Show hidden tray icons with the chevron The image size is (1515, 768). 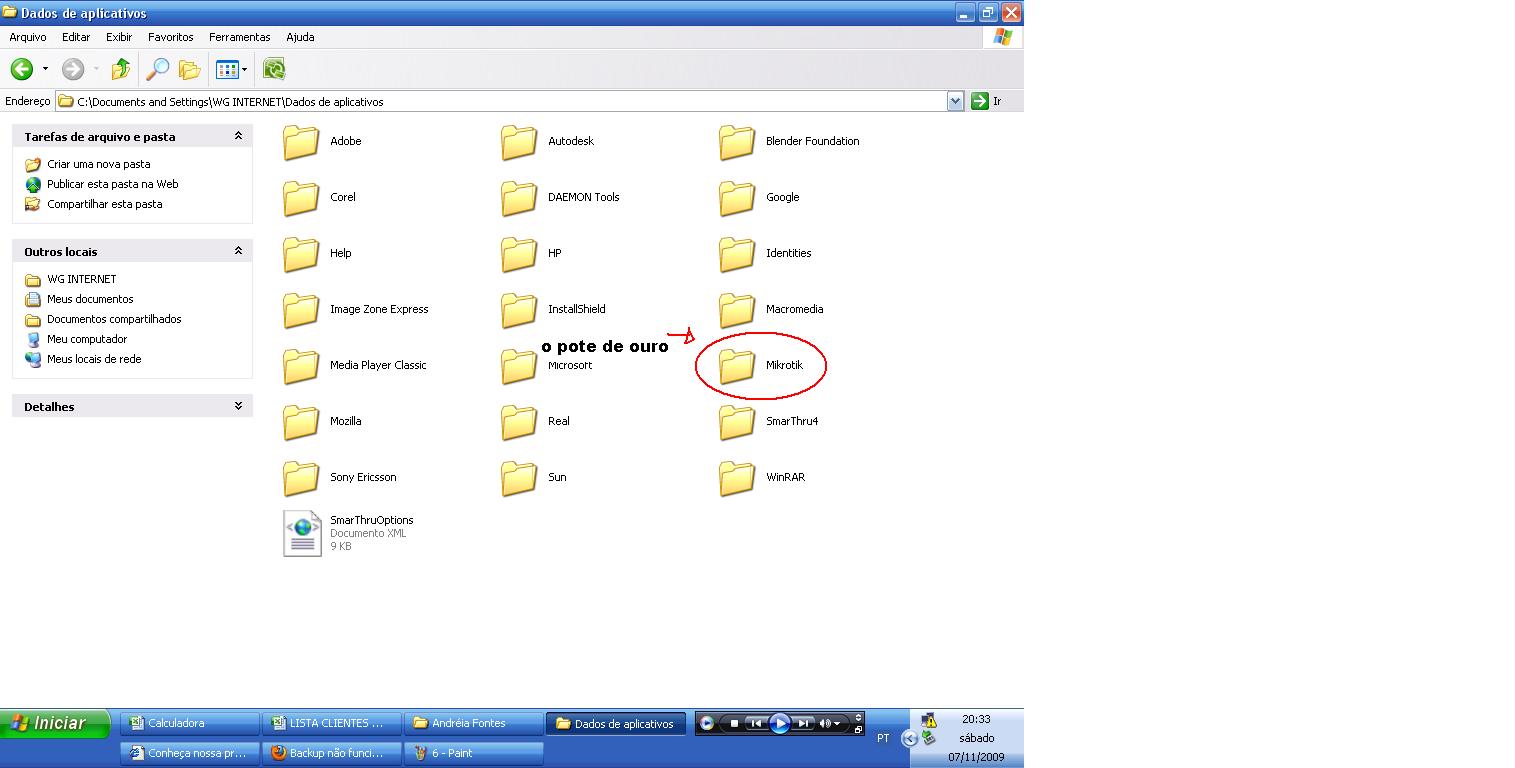point(908,739)
